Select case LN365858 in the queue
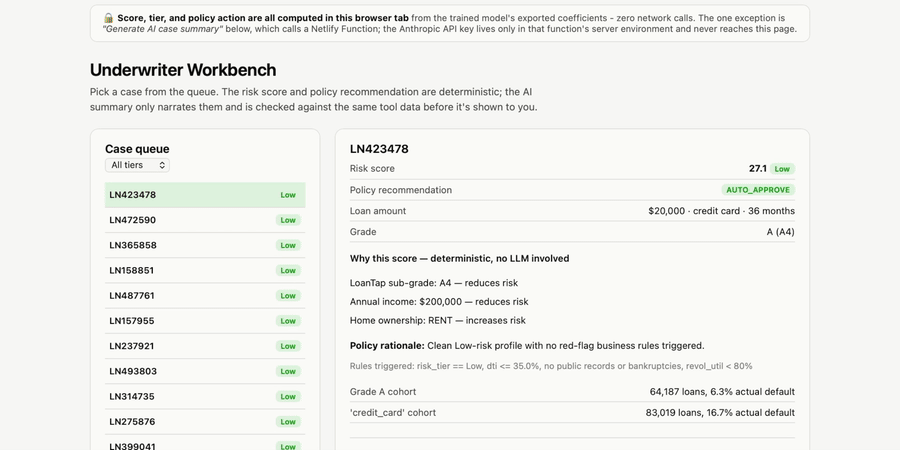Image resolution: width=900 pixels, height=450 pixels. tap(205, 246)
